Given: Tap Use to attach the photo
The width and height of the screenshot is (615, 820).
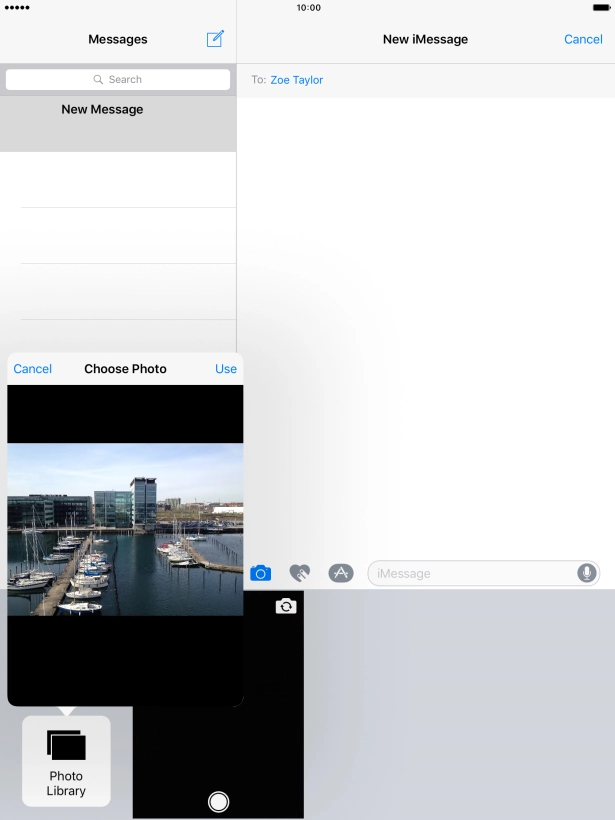Looking at the screenshot, I should point(226,369).
